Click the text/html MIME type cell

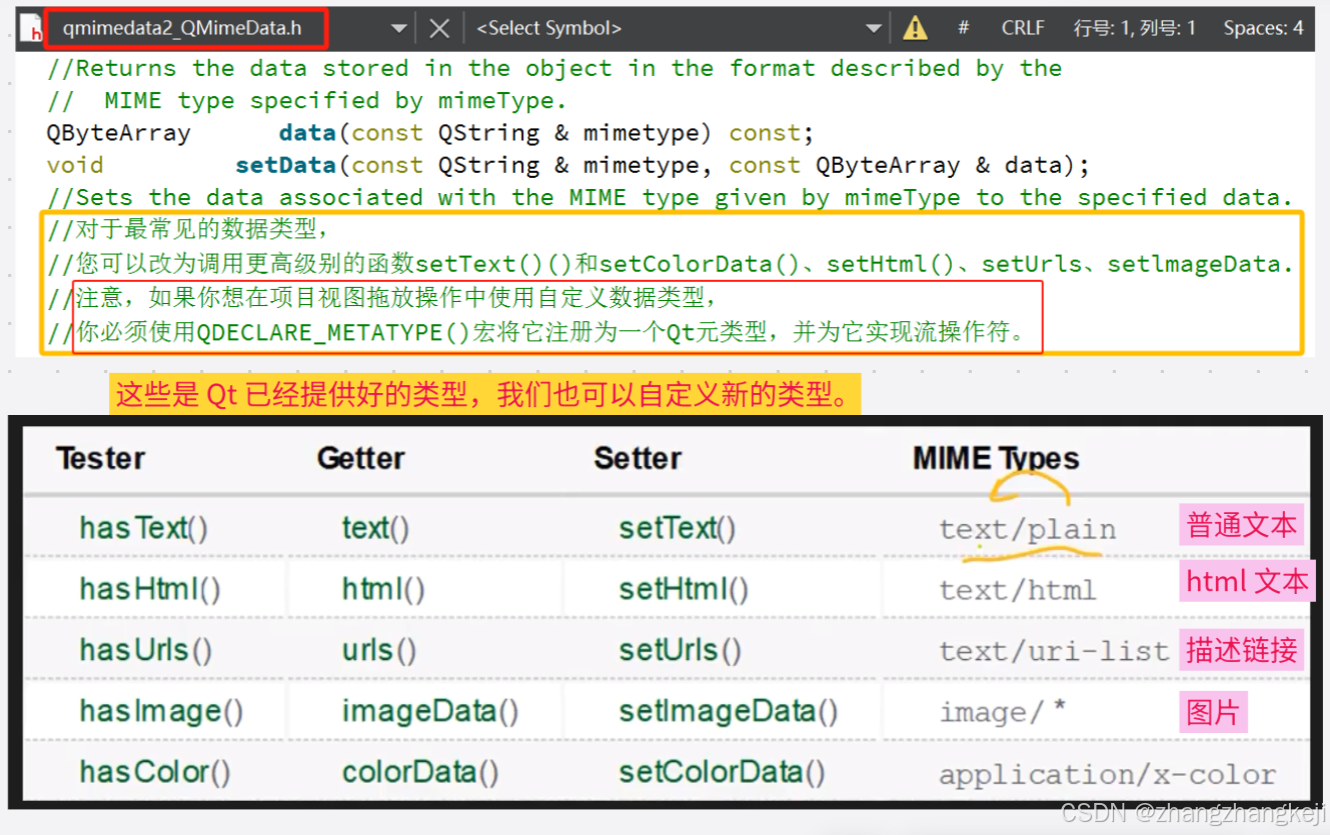(1017, 590)
